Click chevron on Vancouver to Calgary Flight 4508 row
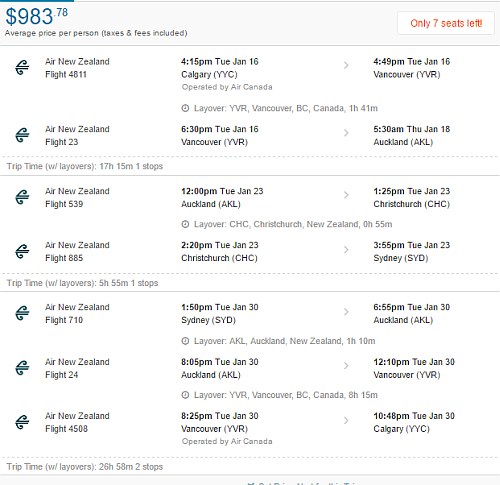The height and width of the screenshot is (485, 500). (346, 420)
